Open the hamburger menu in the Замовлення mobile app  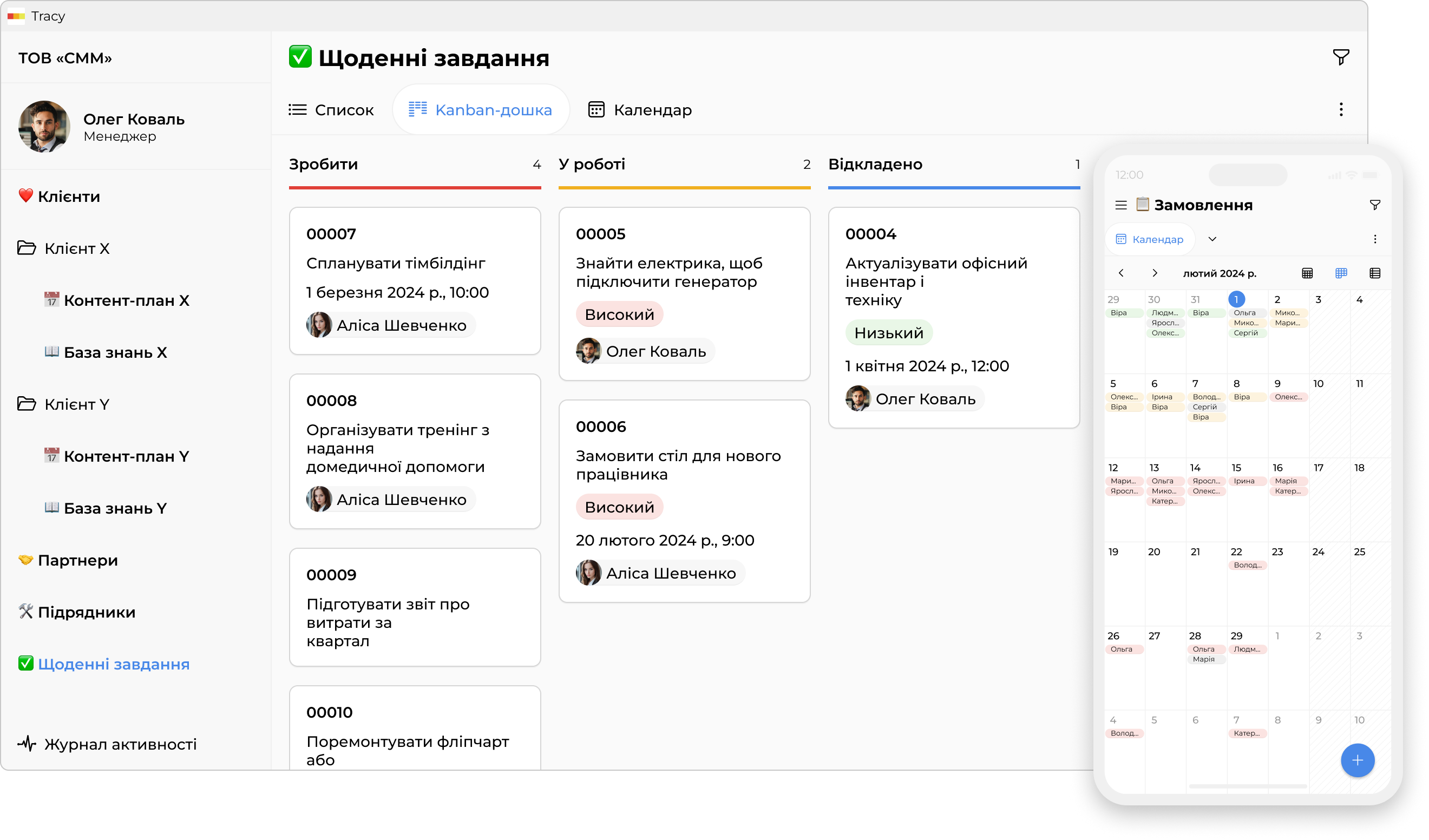1121,205
